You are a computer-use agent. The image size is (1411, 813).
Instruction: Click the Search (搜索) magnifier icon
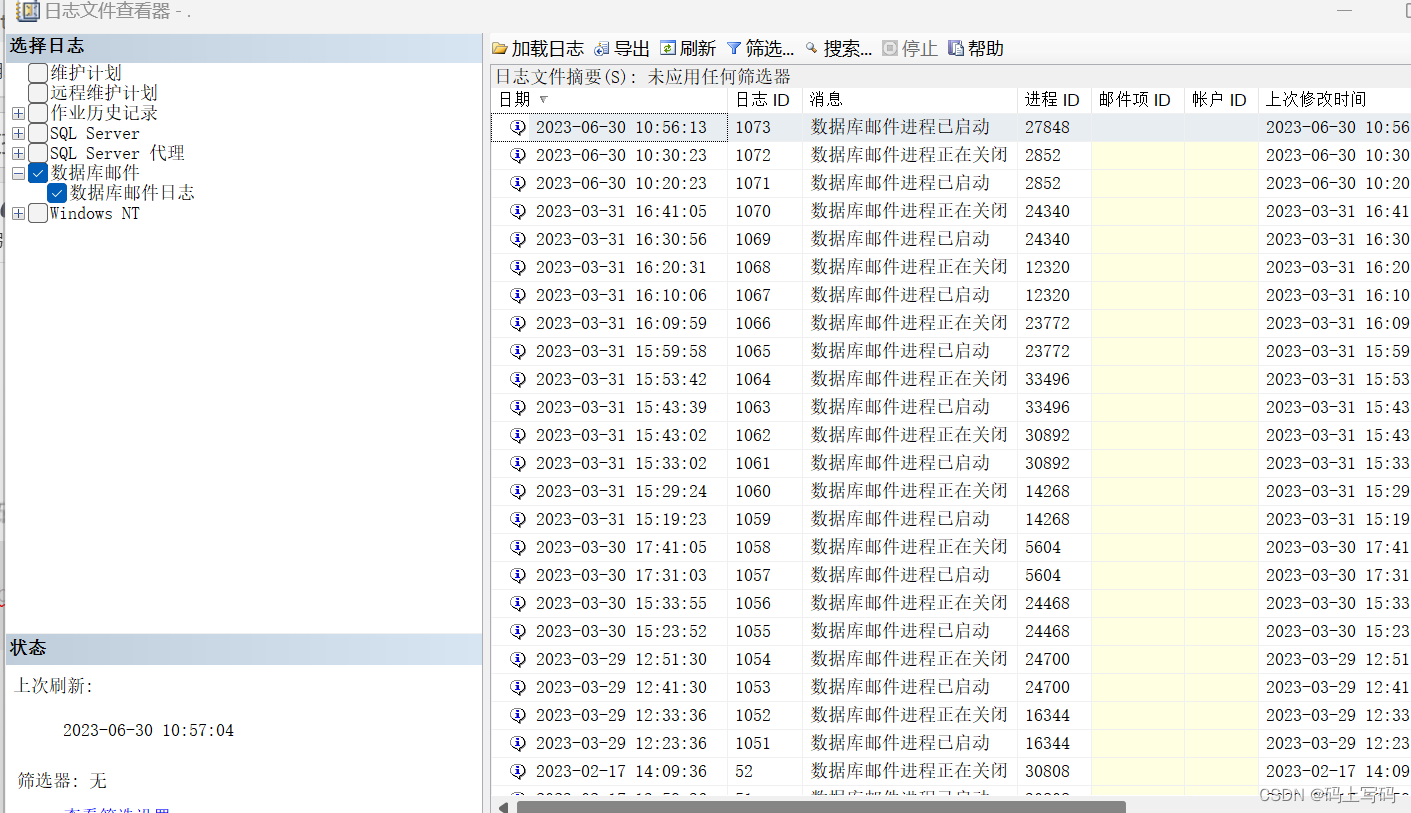pyautogui.click(x=812, y=48)
